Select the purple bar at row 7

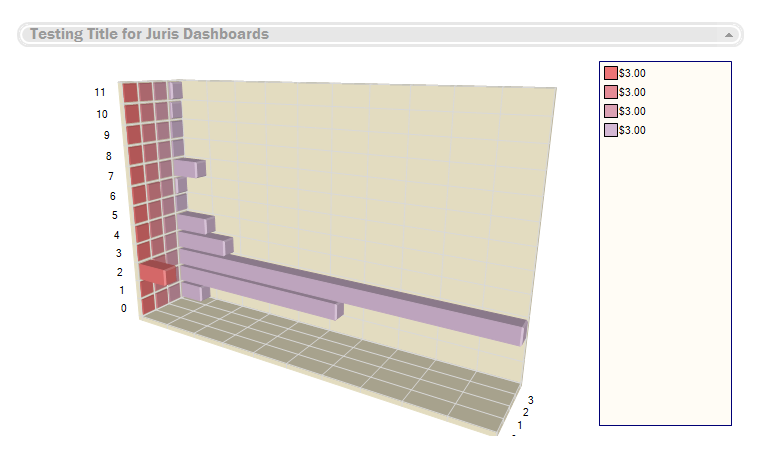click(188, 167)
